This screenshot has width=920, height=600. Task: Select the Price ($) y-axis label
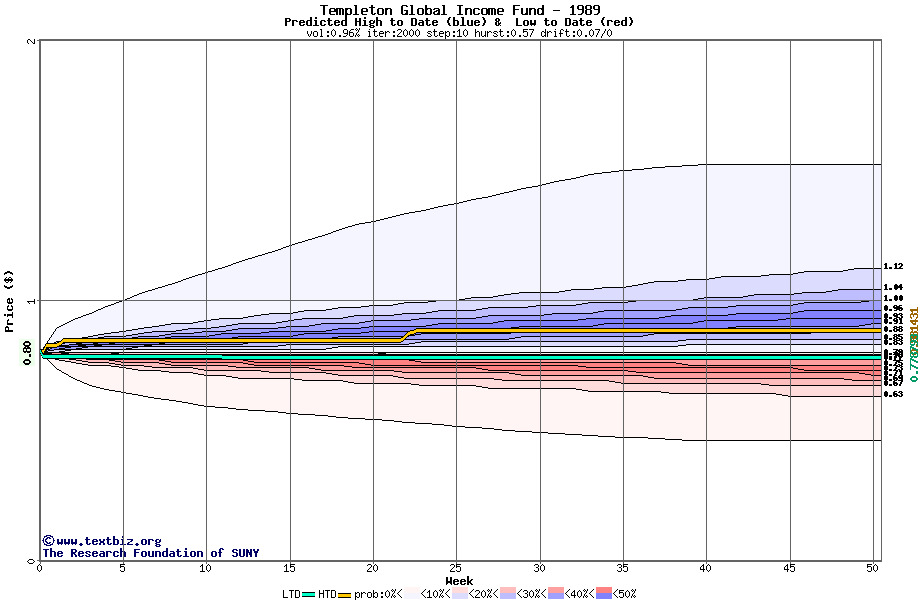10,300
